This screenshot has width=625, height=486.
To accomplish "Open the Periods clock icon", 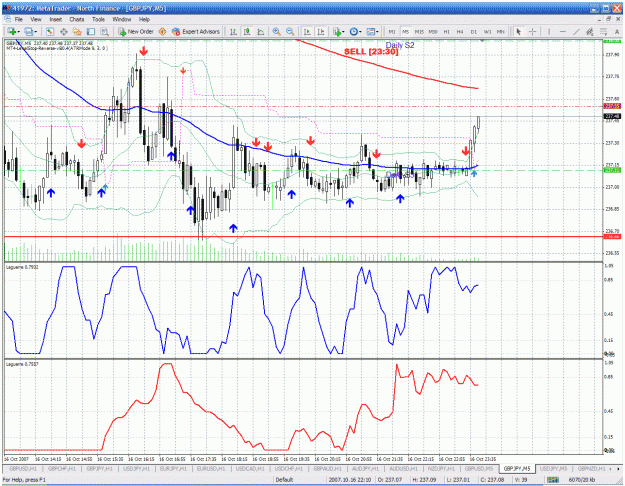I will tap(354, 31).
